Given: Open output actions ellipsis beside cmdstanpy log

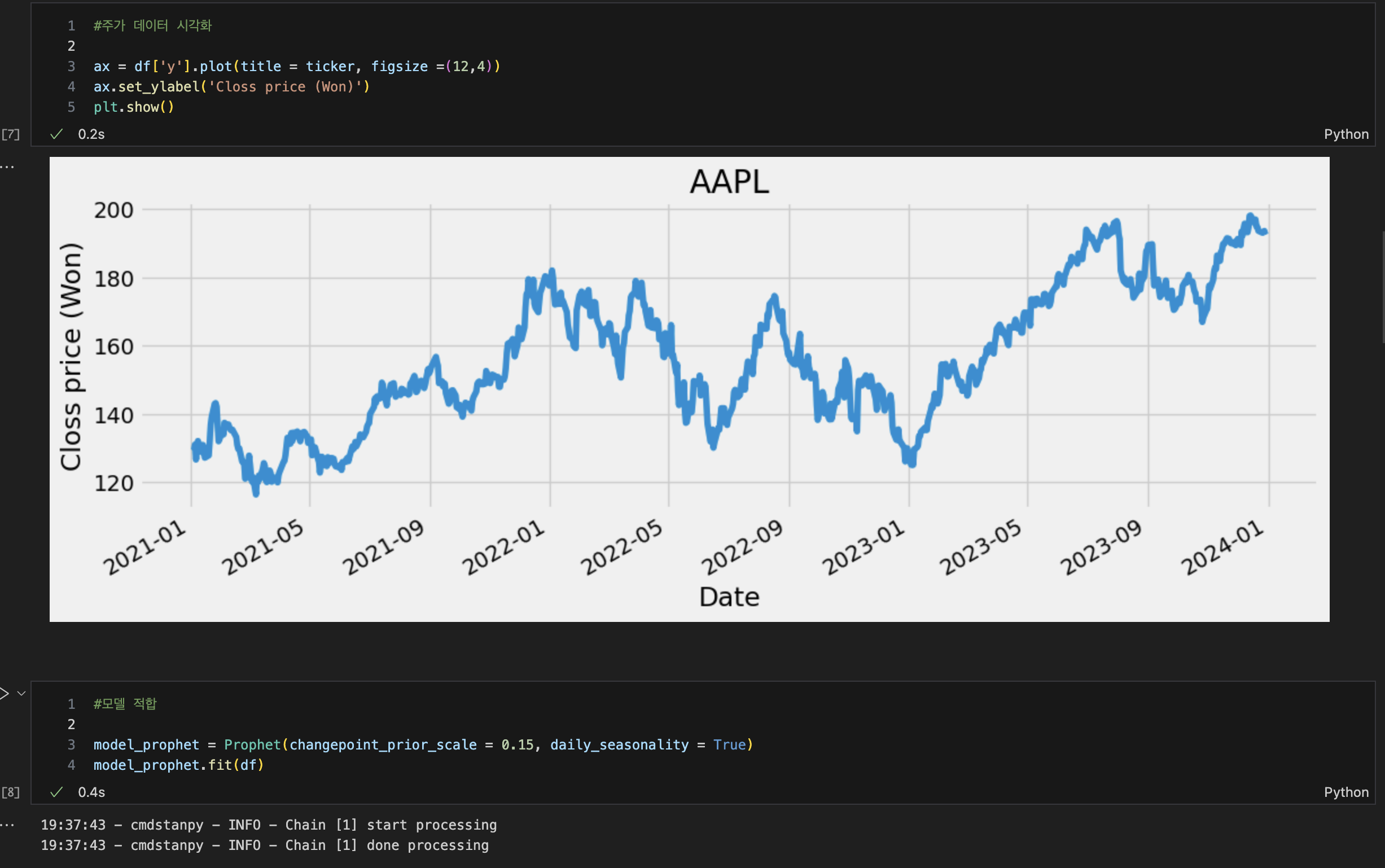Looking at the screenshot, I should coord(7,826).
